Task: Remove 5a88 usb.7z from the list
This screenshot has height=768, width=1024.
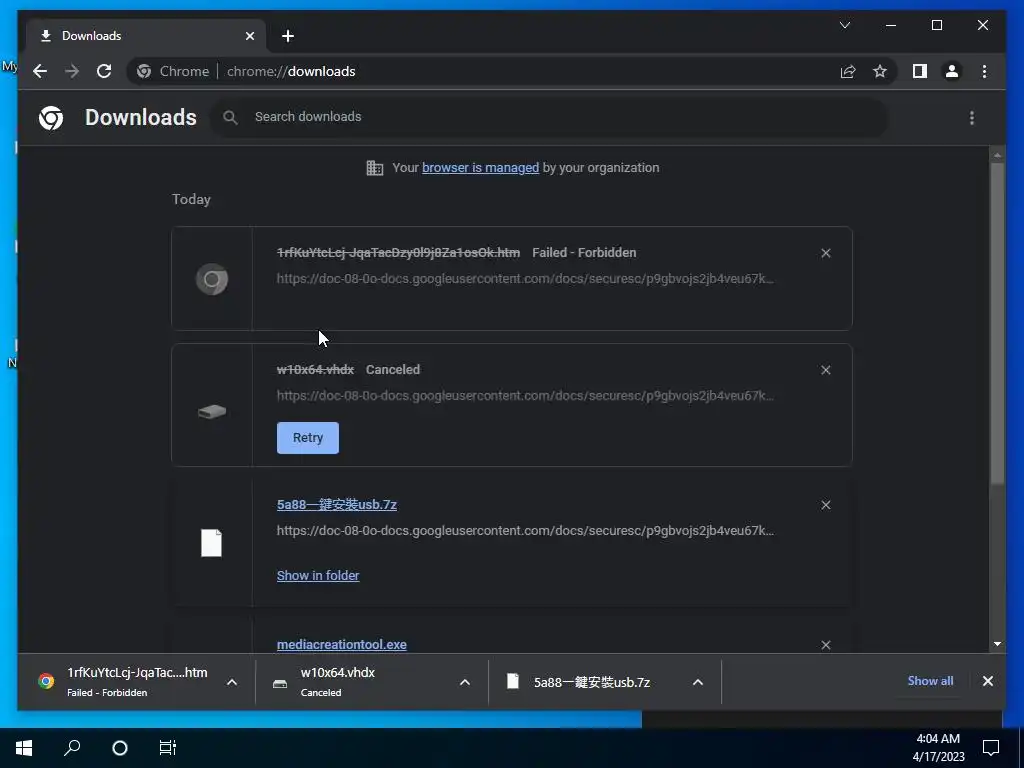Action: (x=825, y=505)
